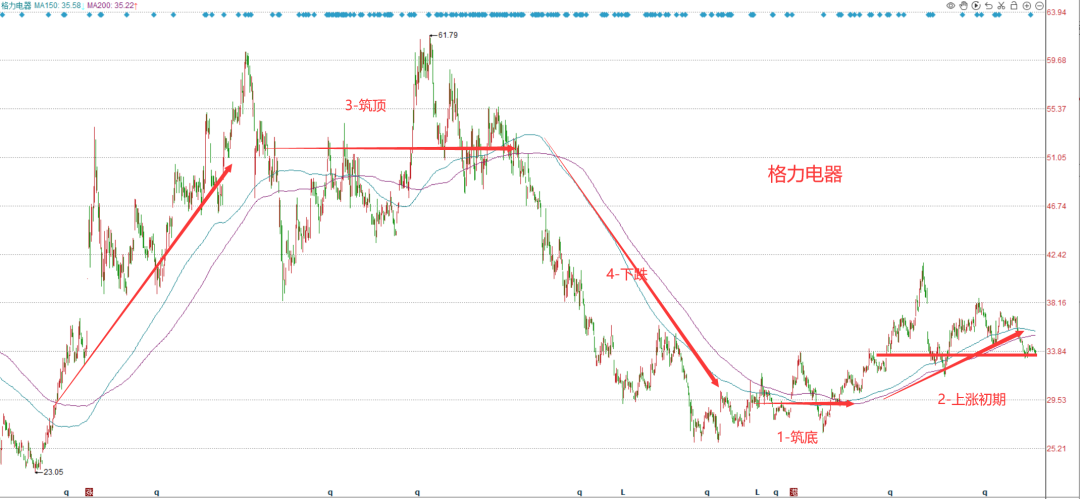The height and width of the screenshot is (499, 1080).
Task: Zoom out with the minus circle icon
Action: click(1039, 6)
